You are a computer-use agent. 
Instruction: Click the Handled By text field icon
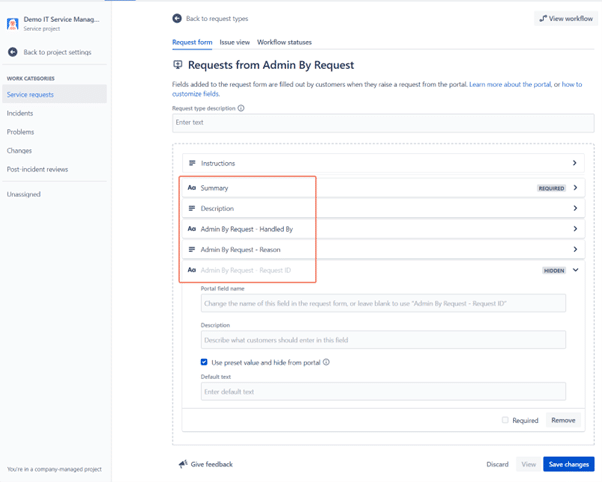pyautogui.click(x=192, y=229)
